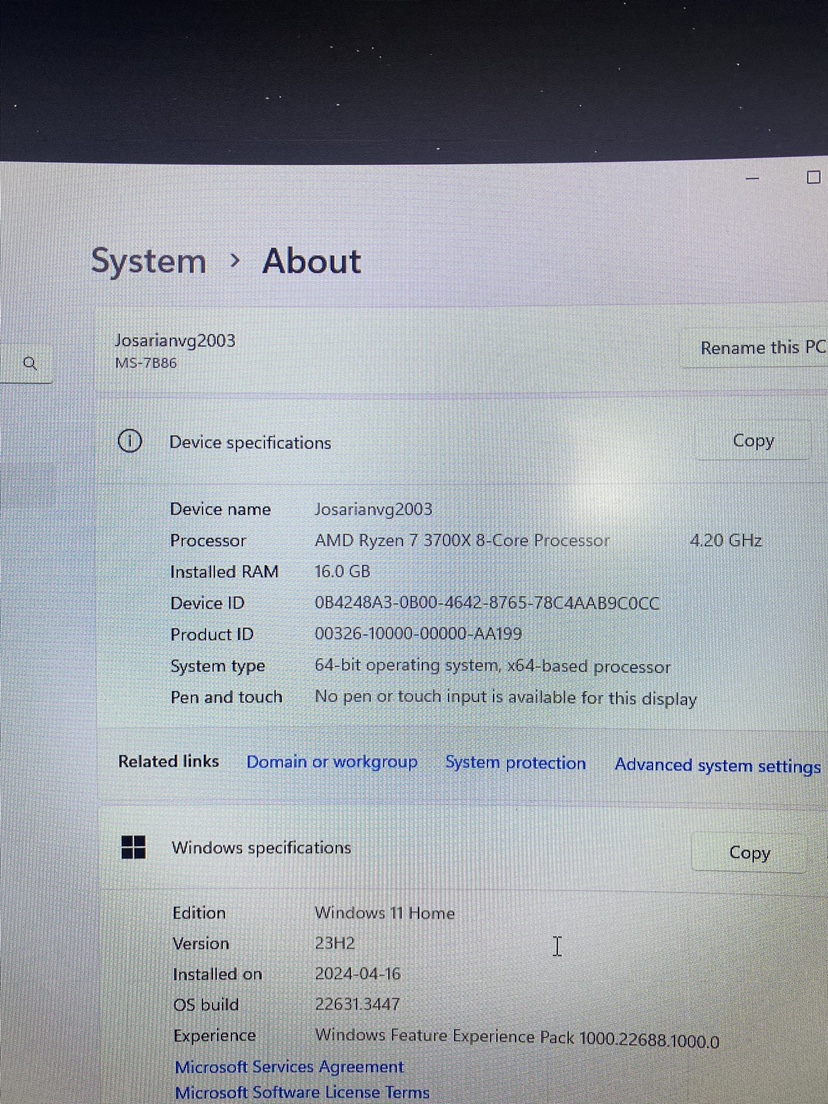The image size is (828, 1104).
Task: Open Microsoft Software License Terms link
Action: coord(302,1092)
